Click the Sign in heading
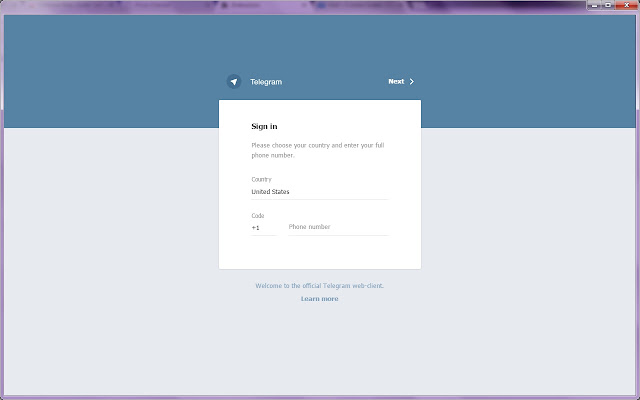The height and width of the screenshot is (400, 640). click(x=264, y=127)
